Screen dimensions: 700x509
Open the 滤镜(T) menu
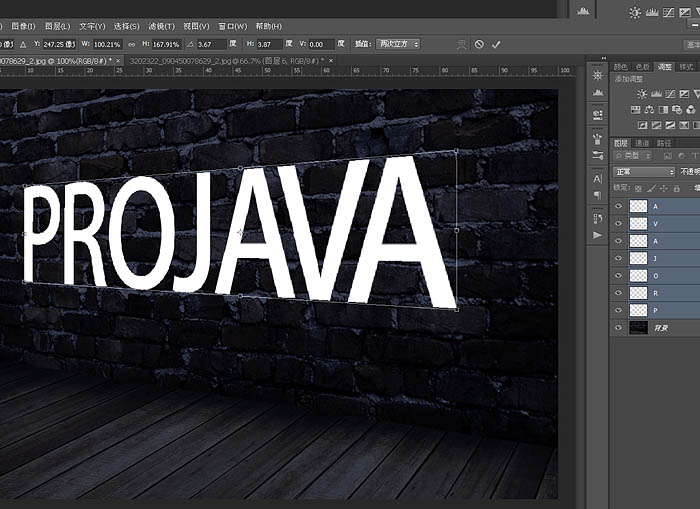pyautogui.click(x=160, y=26)
